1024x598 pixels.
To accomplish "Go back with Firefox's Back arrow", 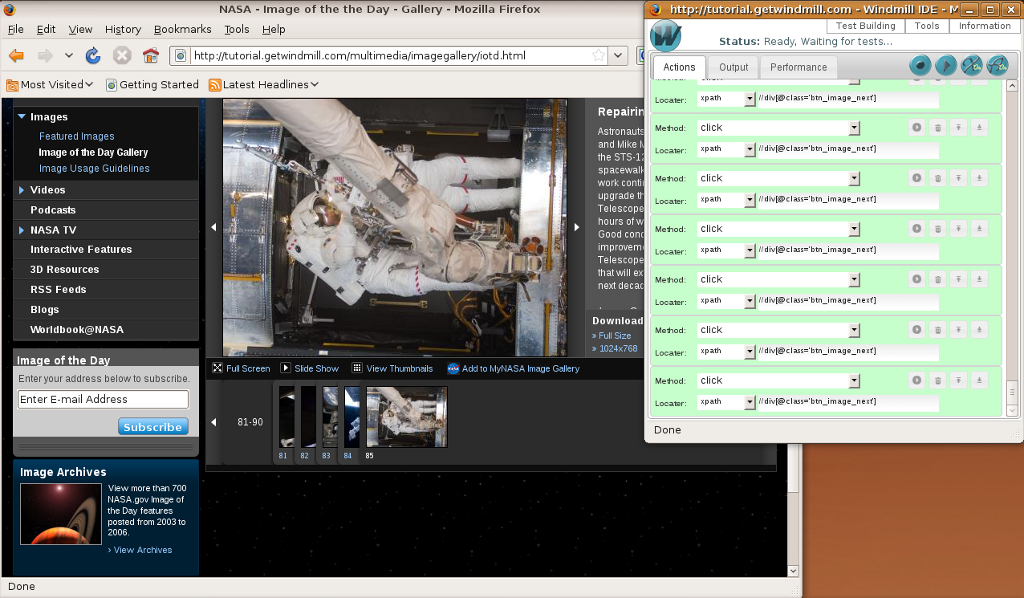I will [x=16, y=56].
